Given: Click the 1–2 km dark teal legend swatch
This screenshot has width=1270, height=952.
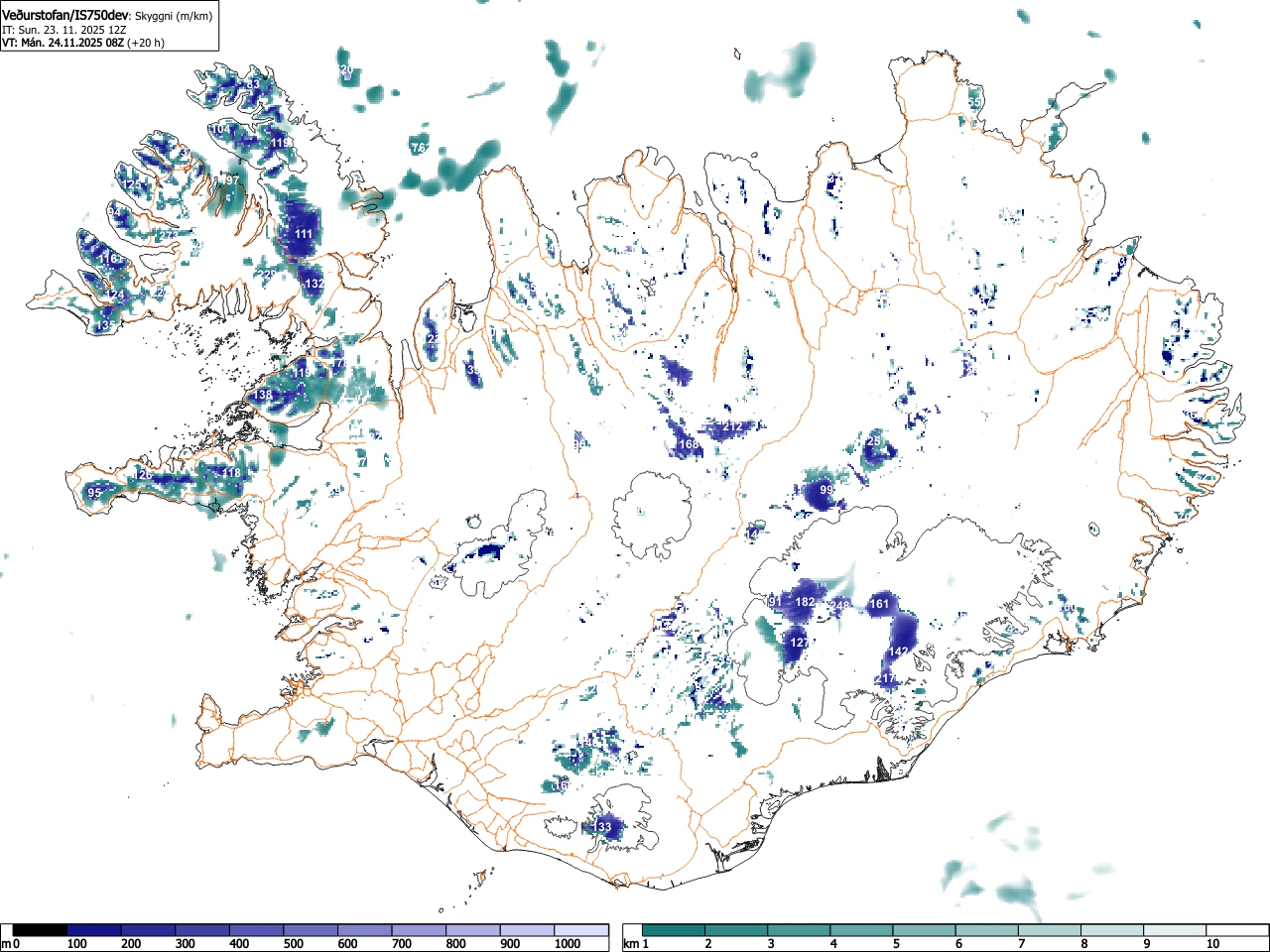Looking at the screenshot, I should [x=674, y=930].
